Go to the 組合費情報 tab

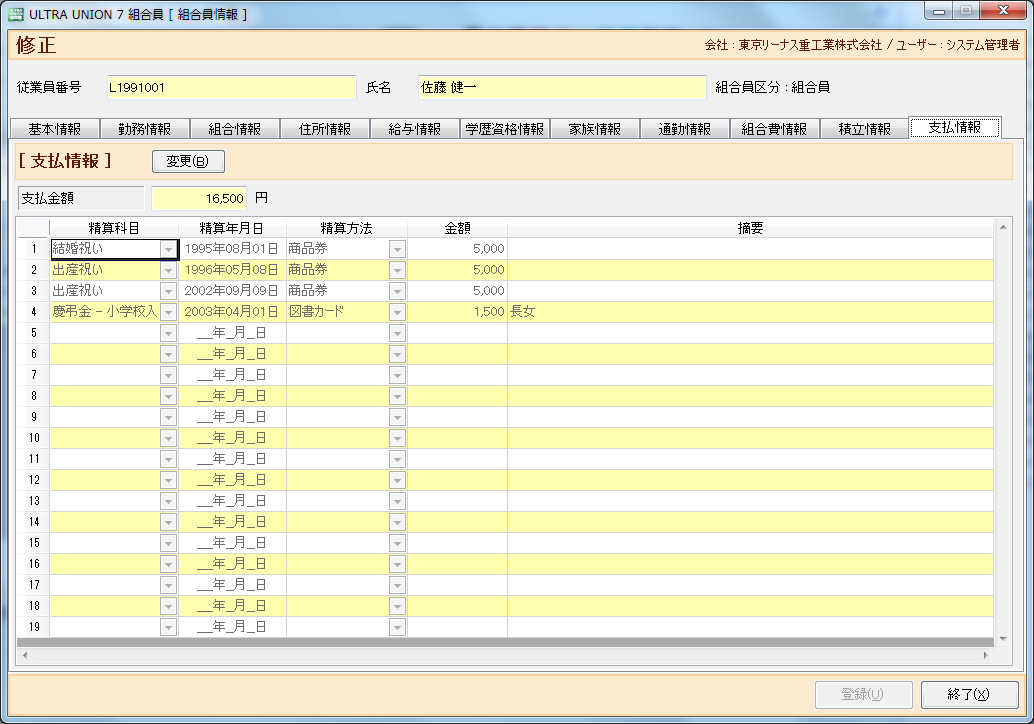(775, 129)
